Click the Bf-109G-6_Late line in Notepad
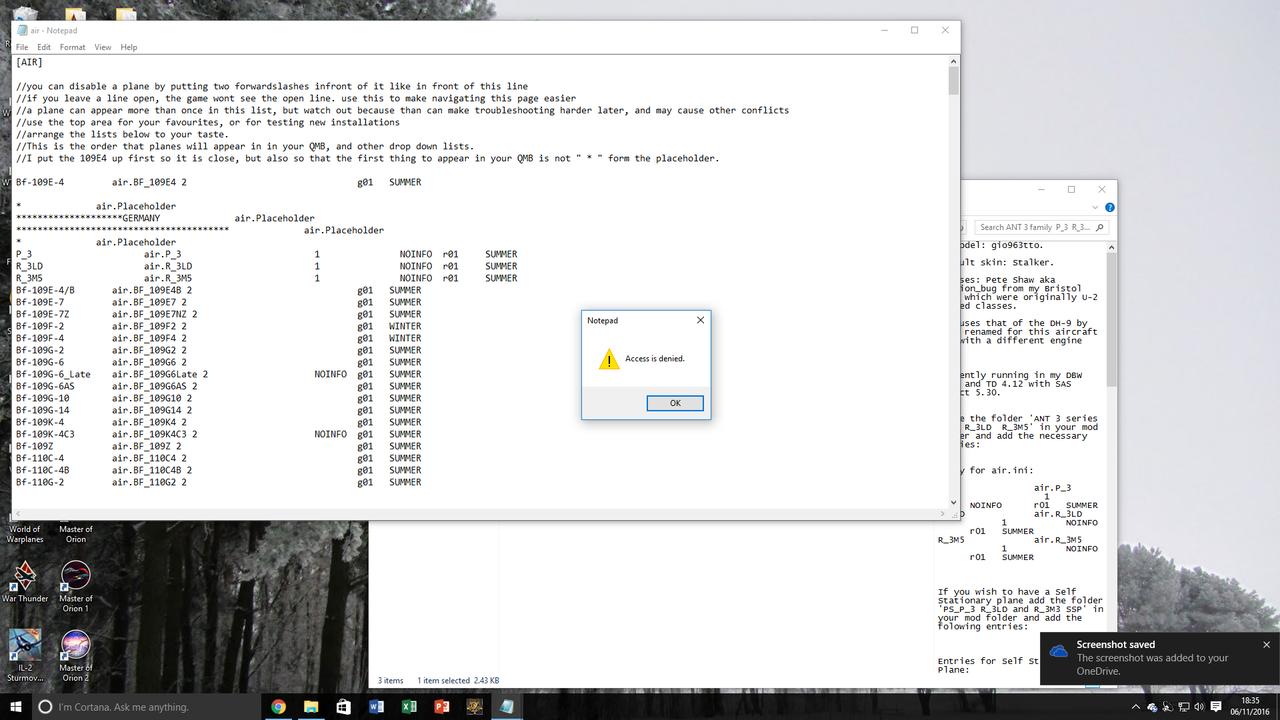The width and height of the screenshot is (1280, 720). [218, 374]
